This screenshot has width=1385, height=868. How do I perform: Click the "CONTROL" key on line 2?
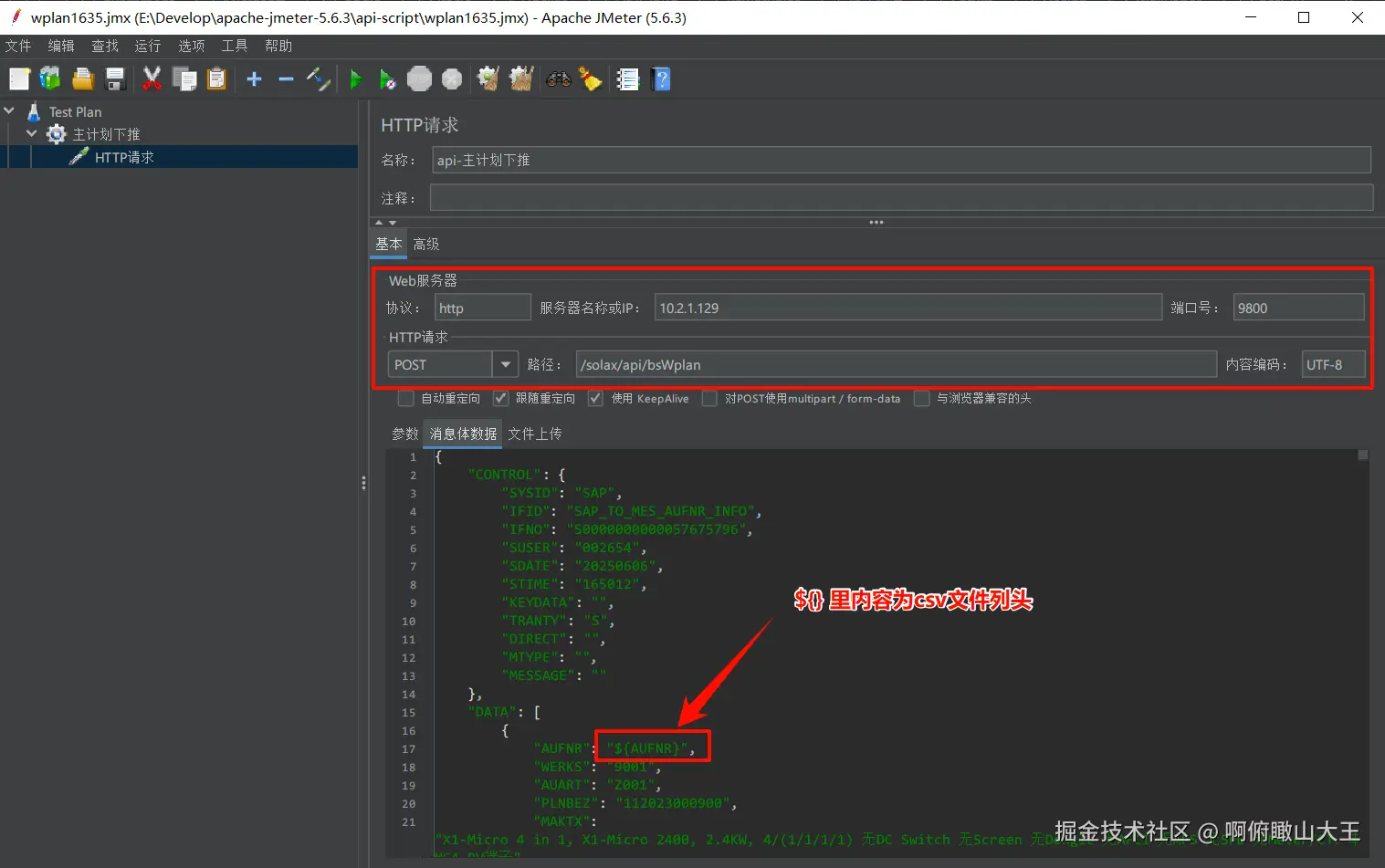click(505, 475)
